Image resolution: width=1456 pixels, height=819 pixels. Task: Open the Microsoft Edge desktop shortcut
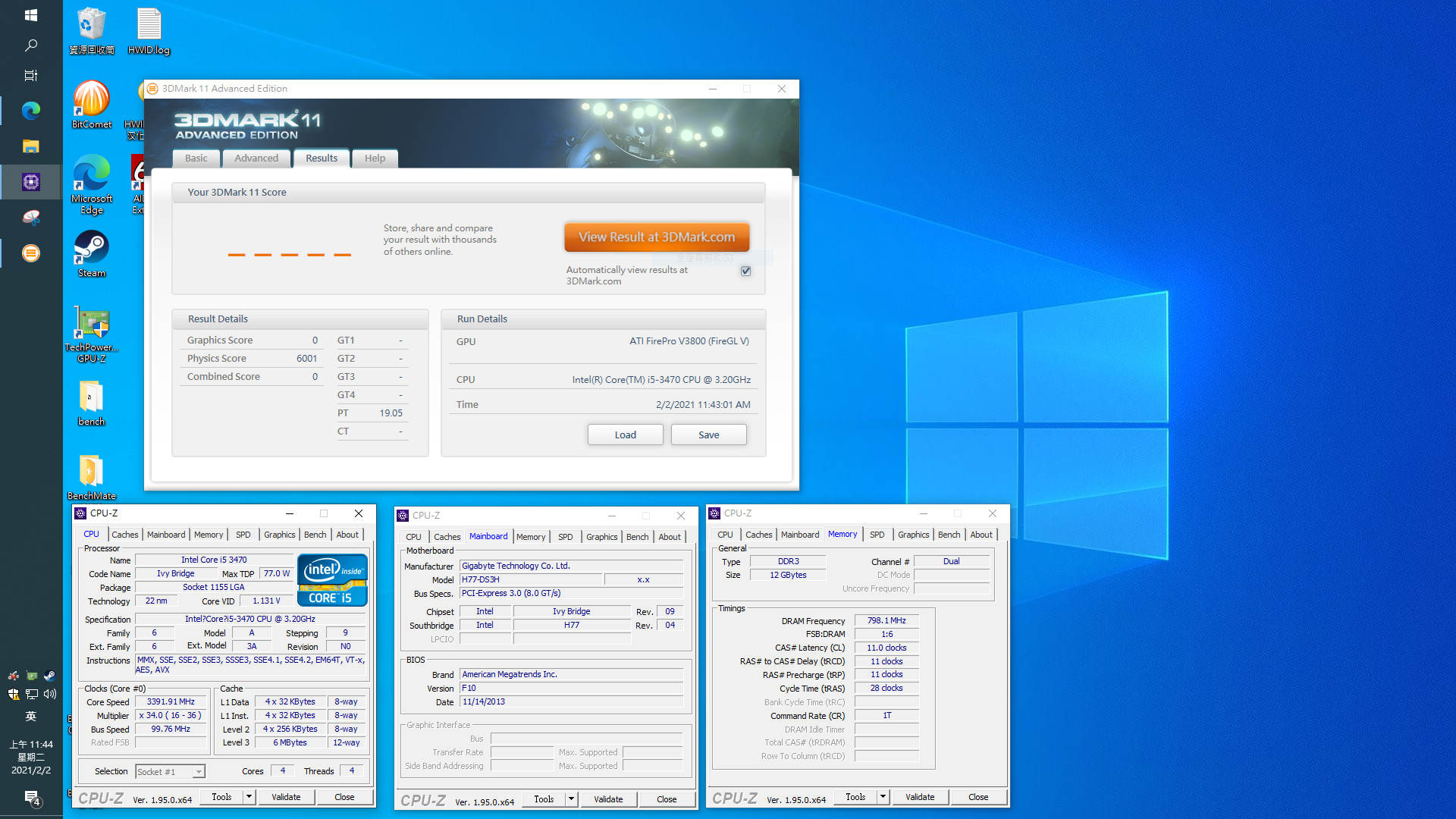point(92,185)
